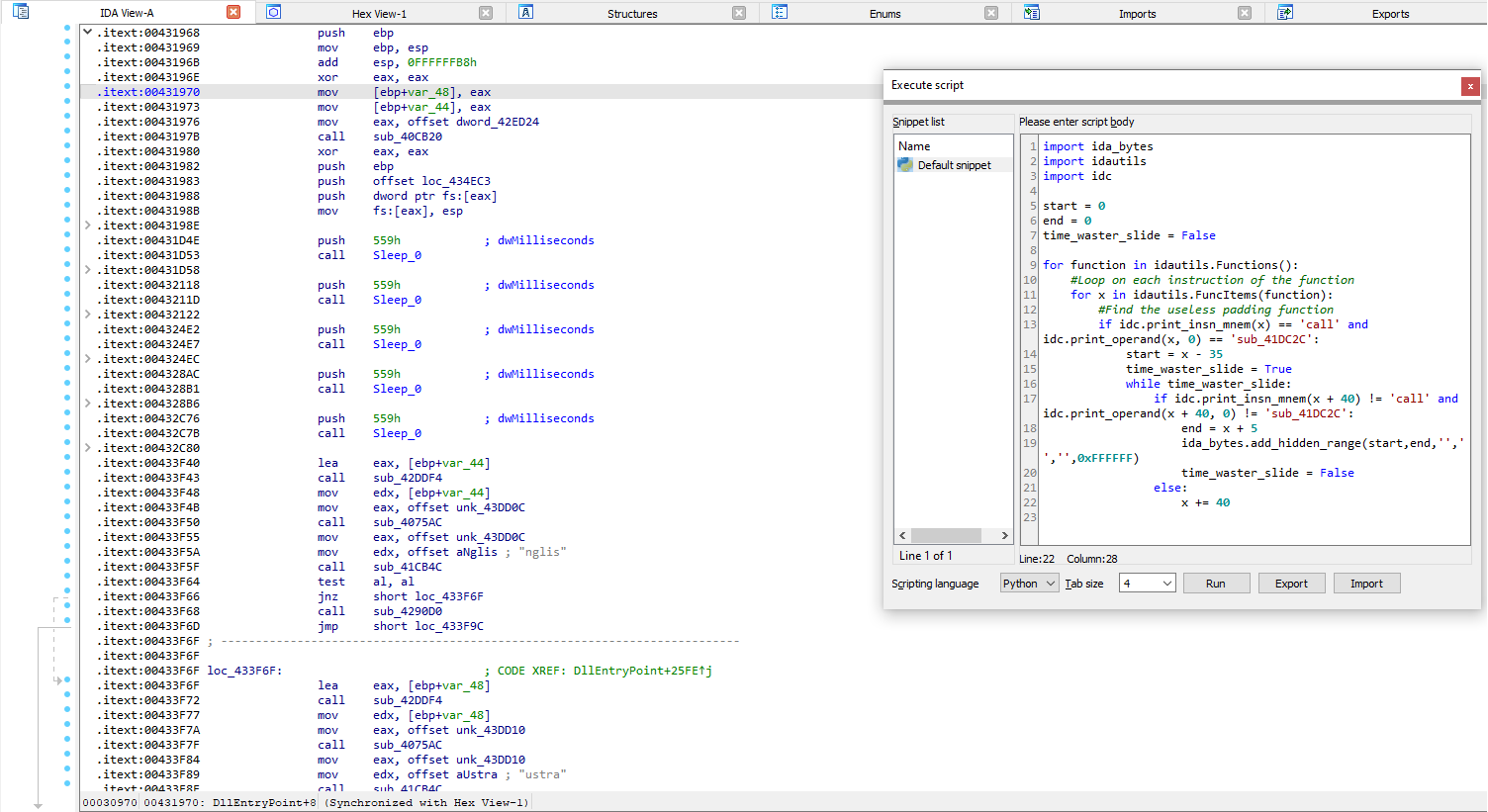Click 'x += 40' on script line 22
The image size is (1488, 812).
tap(1205, 502)
